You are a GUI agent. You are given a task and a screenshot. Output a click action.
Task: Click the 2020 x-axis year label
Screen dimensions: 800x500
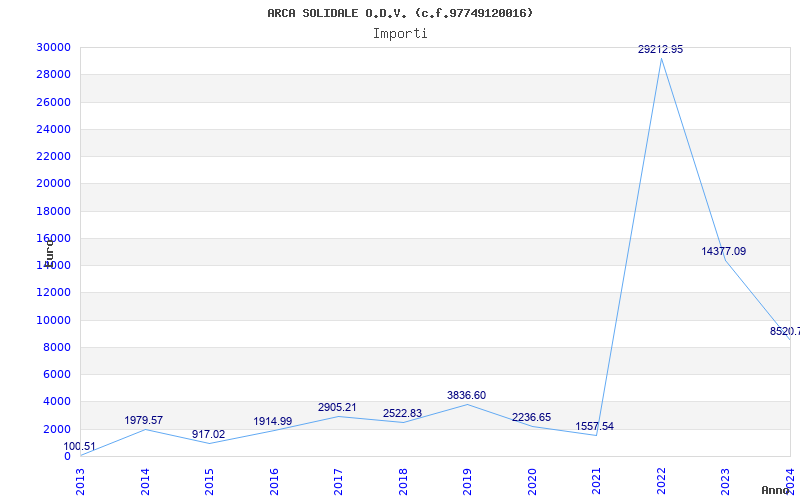tap(532, 482)
